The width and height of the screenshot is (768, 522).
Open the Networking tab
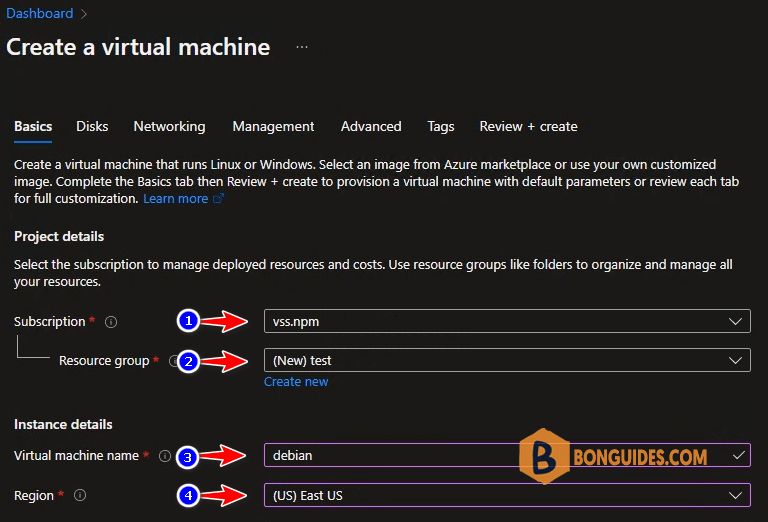click(x=169, y=126)
